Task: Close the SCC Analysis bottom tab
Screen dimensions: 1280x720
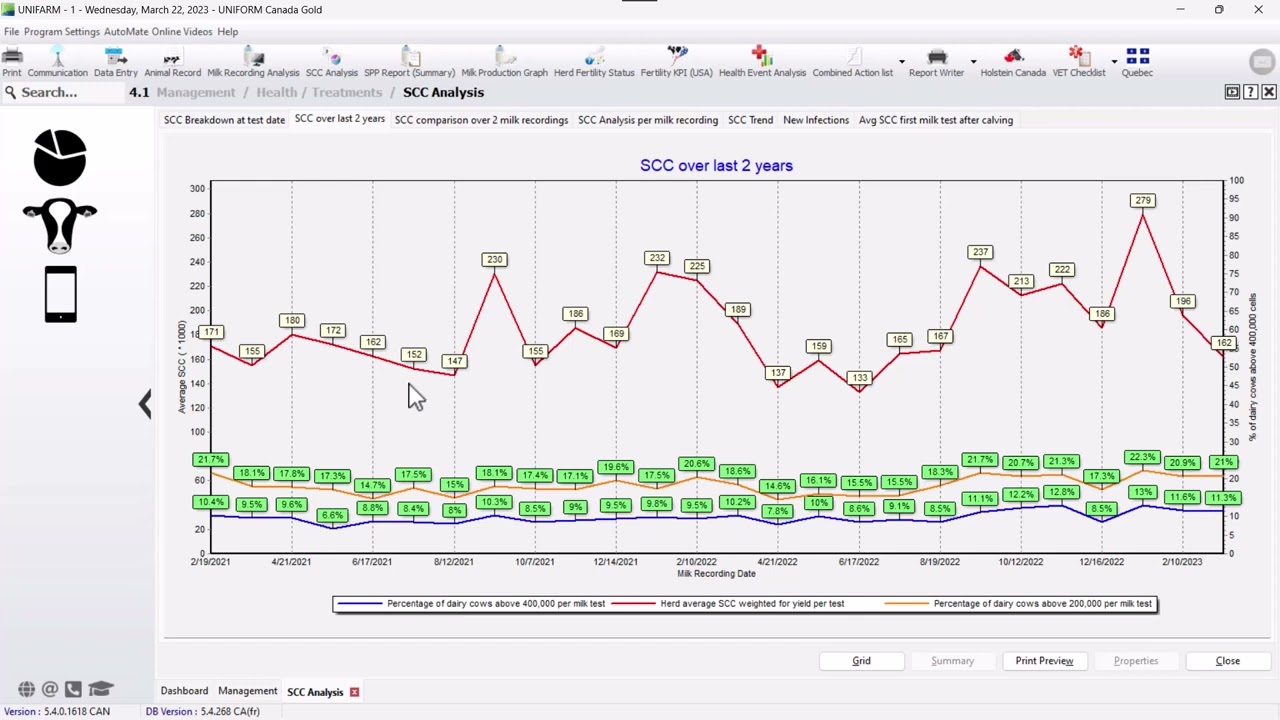Action: tap(354, 692)
